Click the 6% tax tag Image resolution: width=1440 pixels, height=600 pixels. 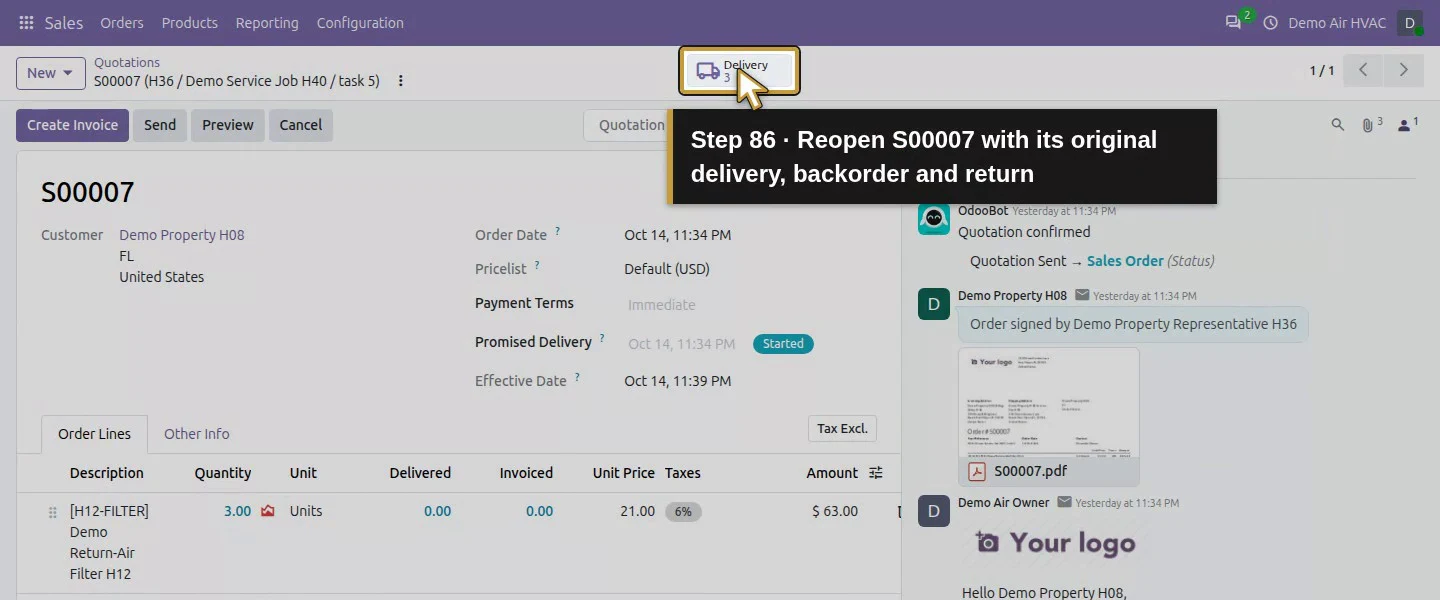[x=683, y=511]
